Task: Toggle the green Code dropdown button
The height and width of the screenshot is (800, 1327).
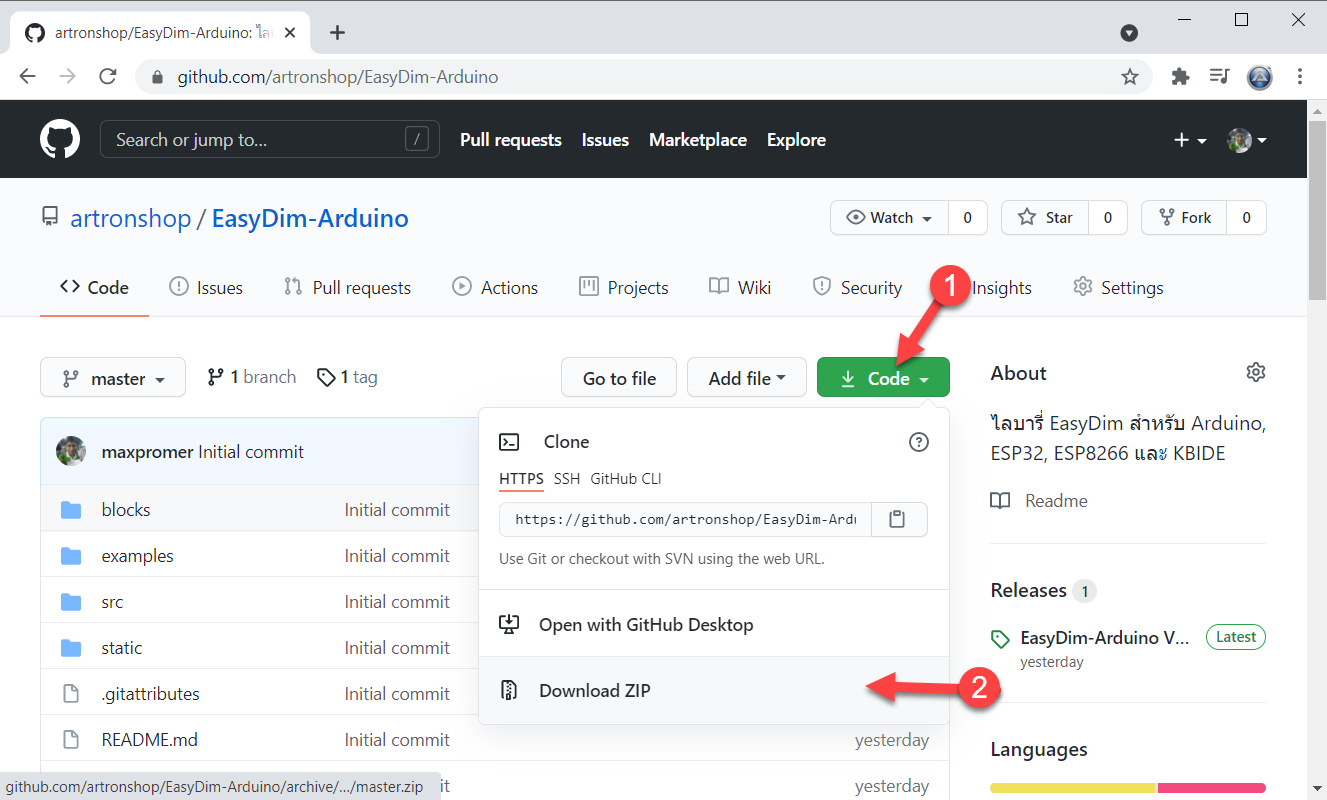Action: 883,378
